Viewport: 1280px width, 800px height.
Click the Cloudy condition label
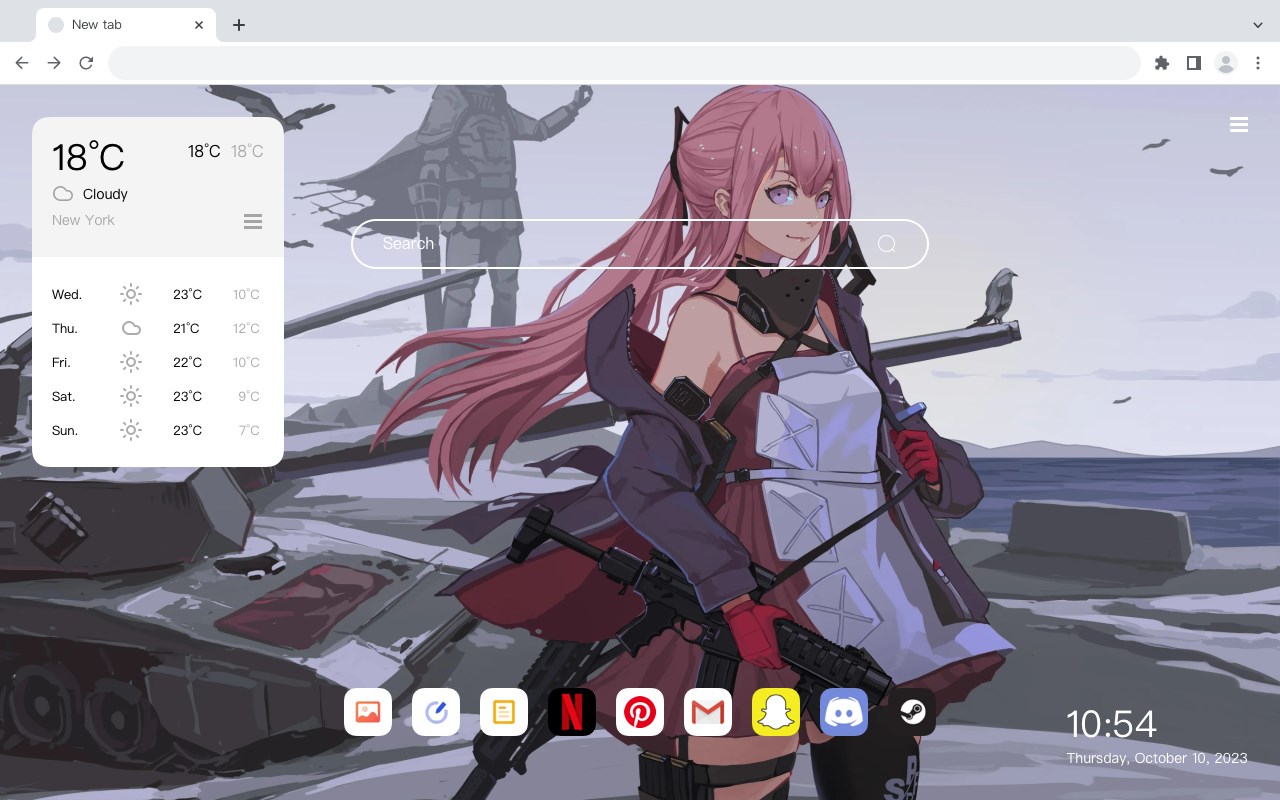pos(105,194)
